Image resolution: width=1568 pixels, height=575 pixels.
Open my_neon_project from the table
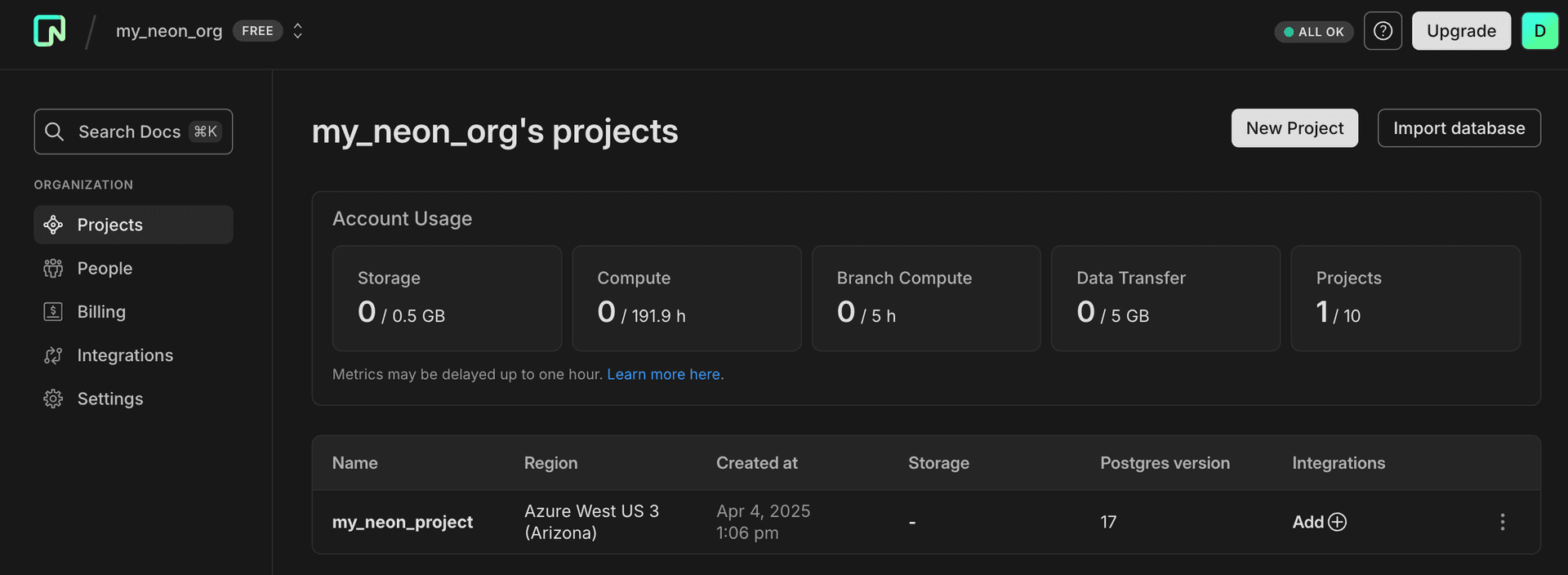coord(402,522)
